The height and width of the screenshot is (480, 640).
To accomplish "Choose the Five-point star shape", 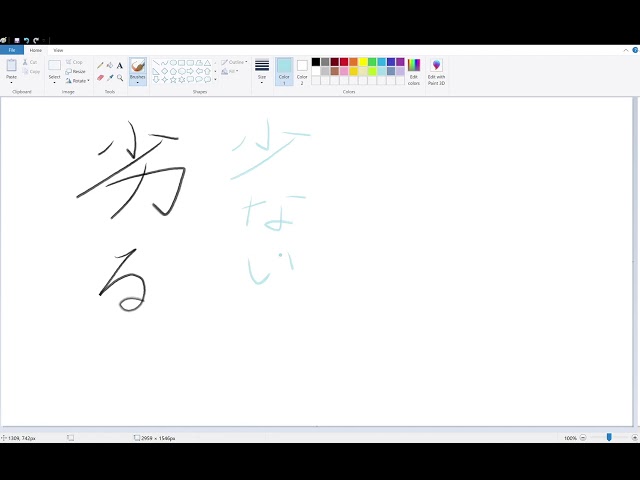I will [173, 80].
